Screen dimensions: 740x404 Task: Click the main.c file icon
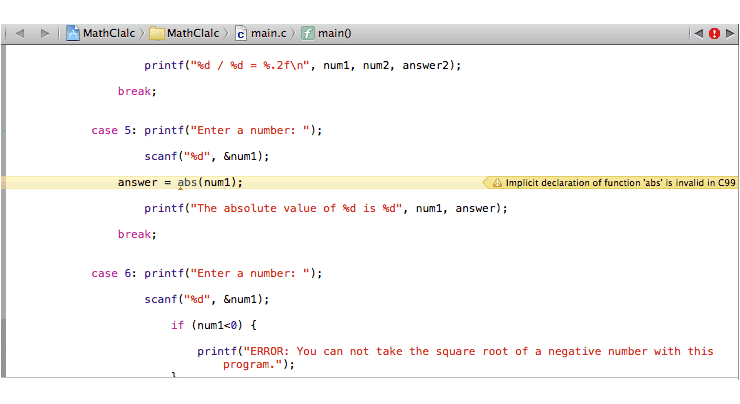click(x=240, y=33)
